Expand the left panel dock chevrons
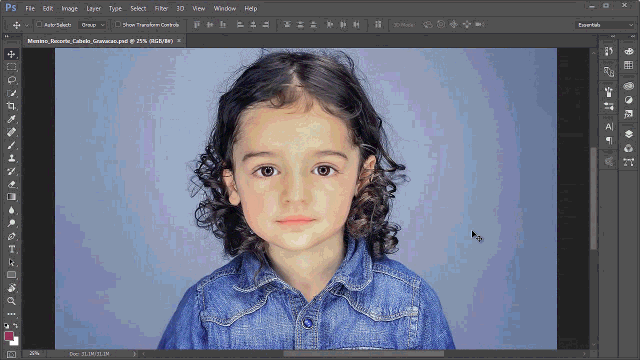 (x=613, y=36)
